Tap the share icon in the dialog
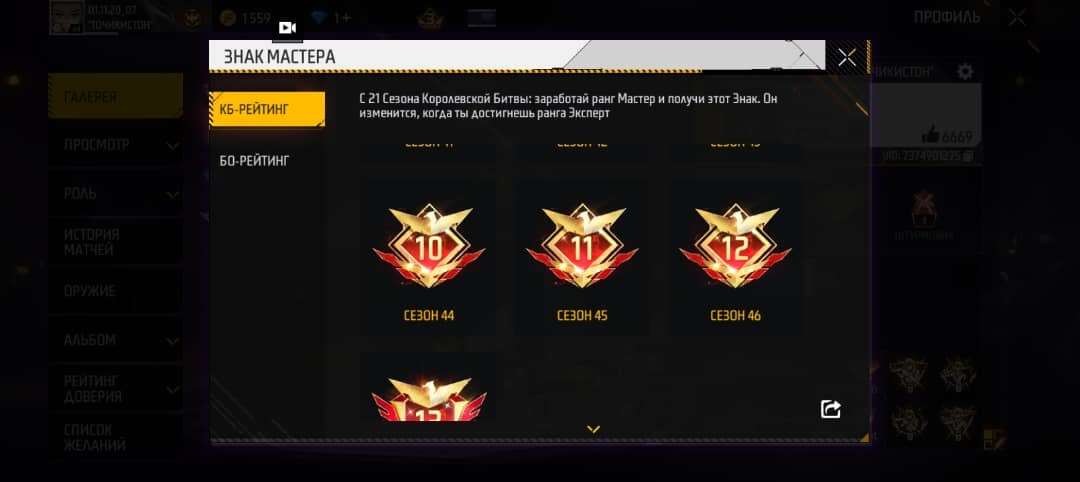The width and height of the screenshot is (1080, 482). (831, 409)
